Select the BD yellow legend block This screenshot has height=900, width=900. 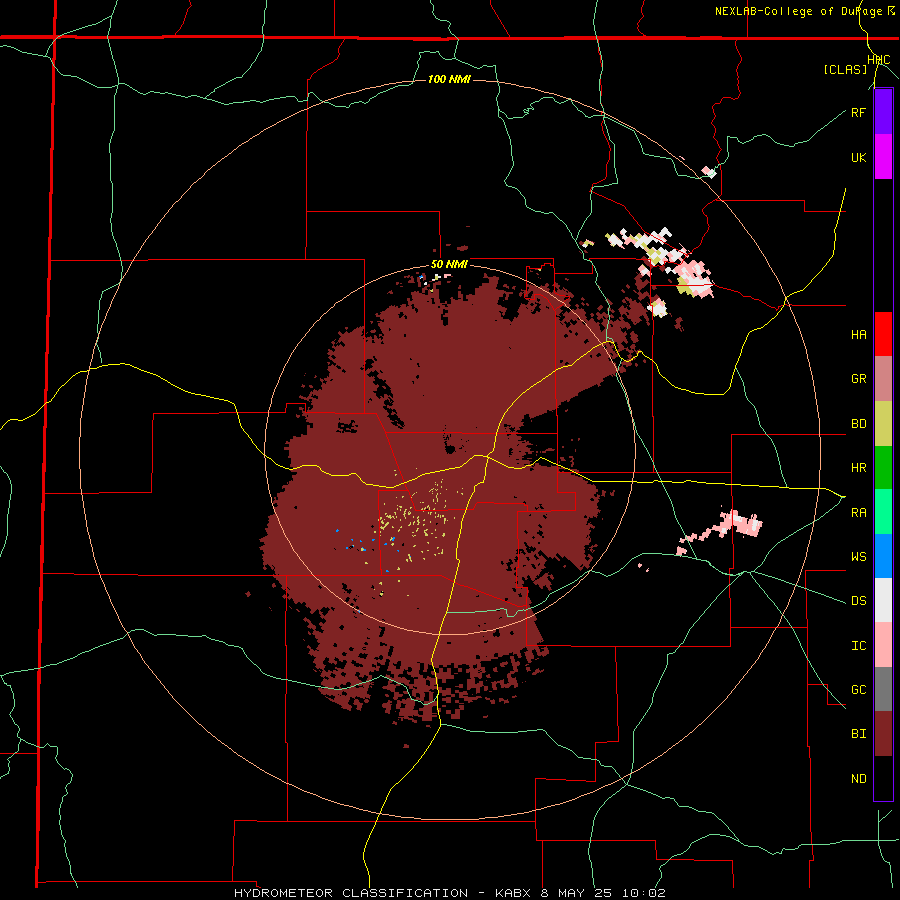[883, 424]
